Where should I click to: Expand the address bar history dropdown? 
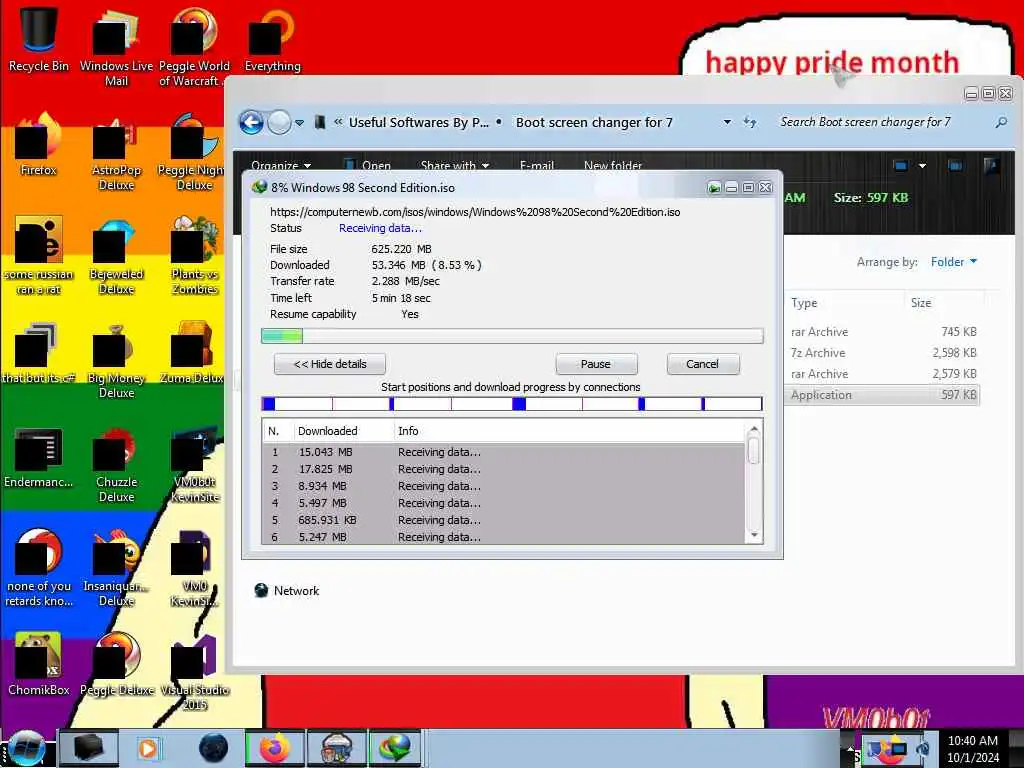click(x=727, y=122)
